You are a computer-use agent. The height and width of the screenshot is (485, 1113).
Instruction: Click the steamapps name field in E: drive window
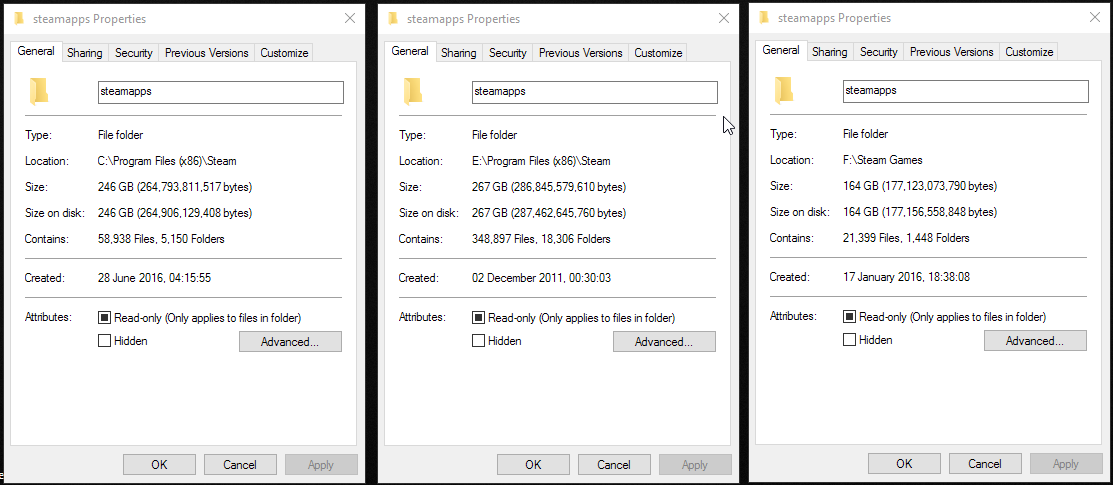coord(595,92)
